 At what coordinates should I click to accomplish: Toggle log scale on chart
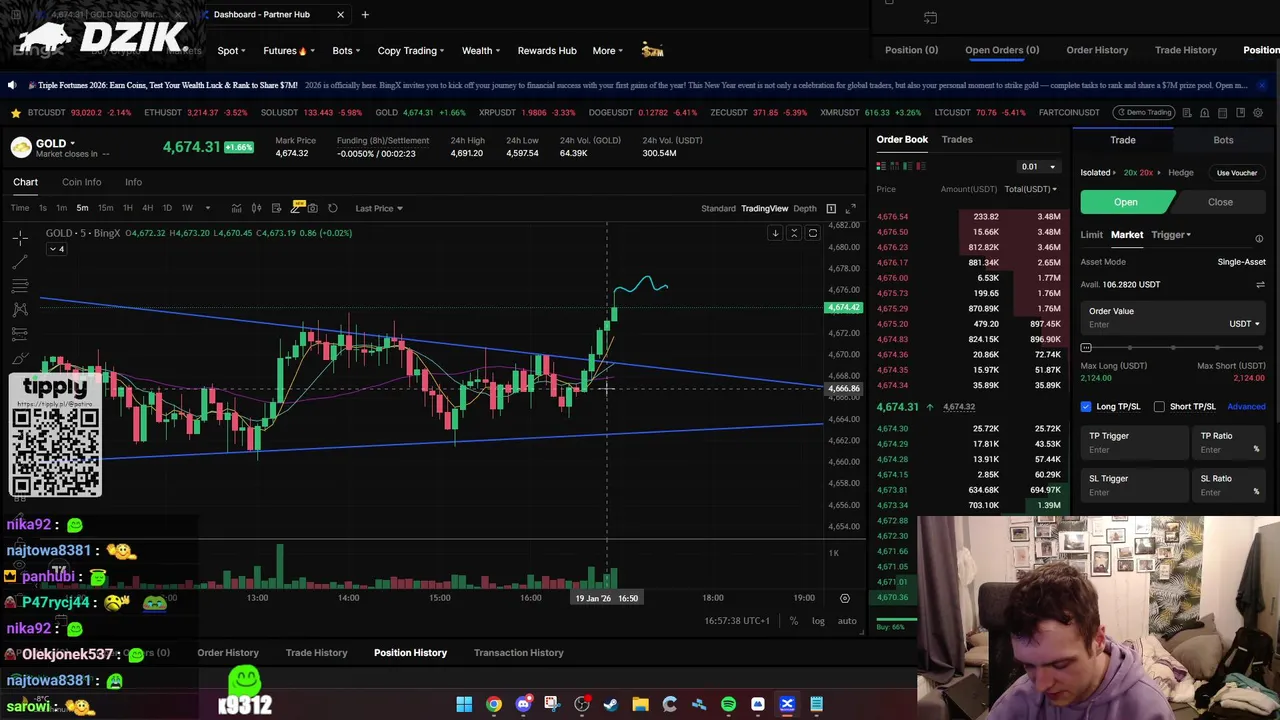[818, 621]
